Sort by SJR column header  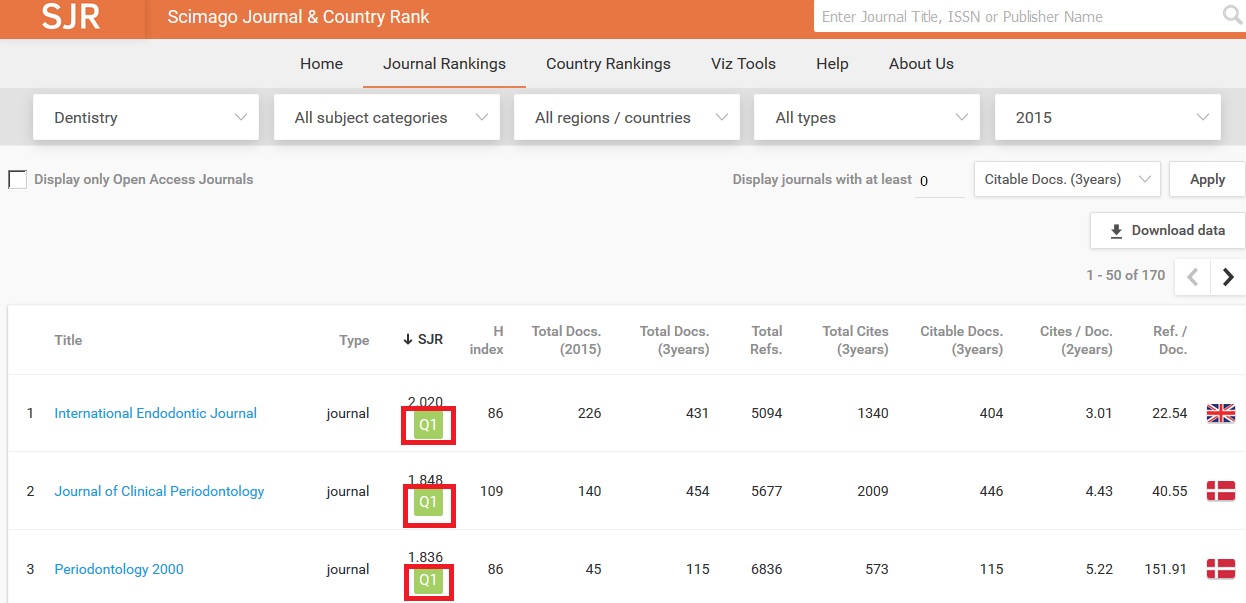tap(423, 340)
